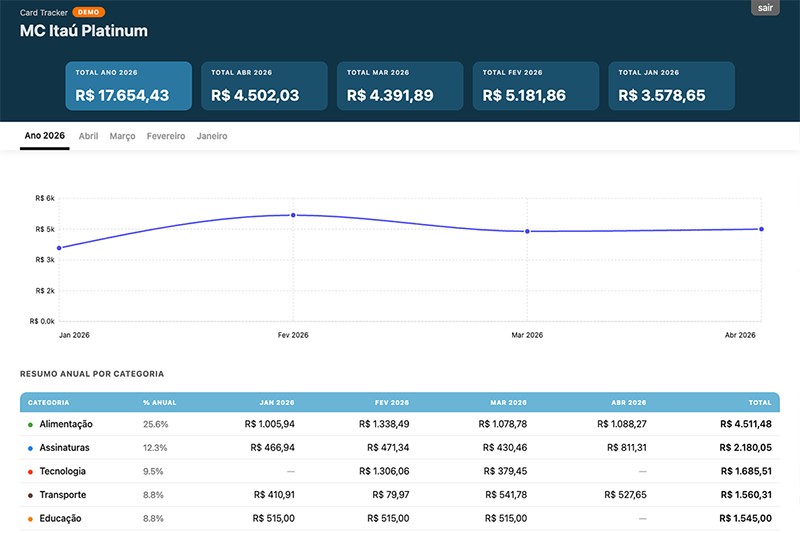Click the blue dot beside Assinaturas
800x533 pixels.
click(x=30, y=448)
